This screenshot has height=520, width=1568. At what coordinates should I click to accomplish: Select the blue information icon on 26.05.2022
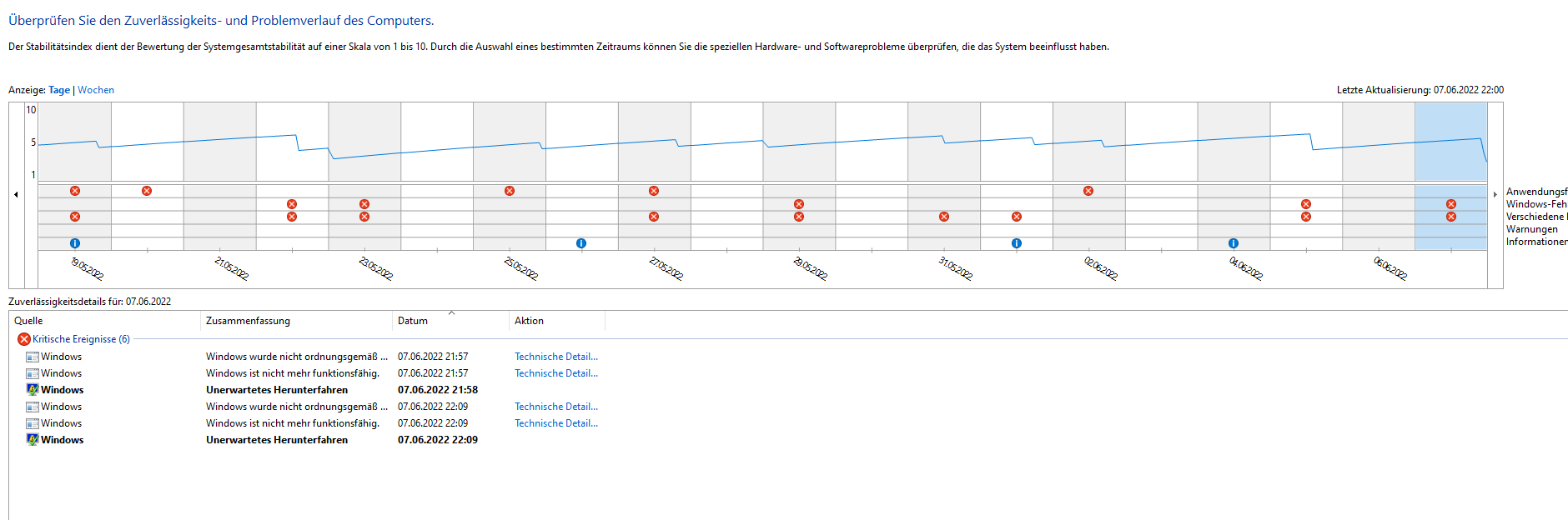(x=581, y=243)
